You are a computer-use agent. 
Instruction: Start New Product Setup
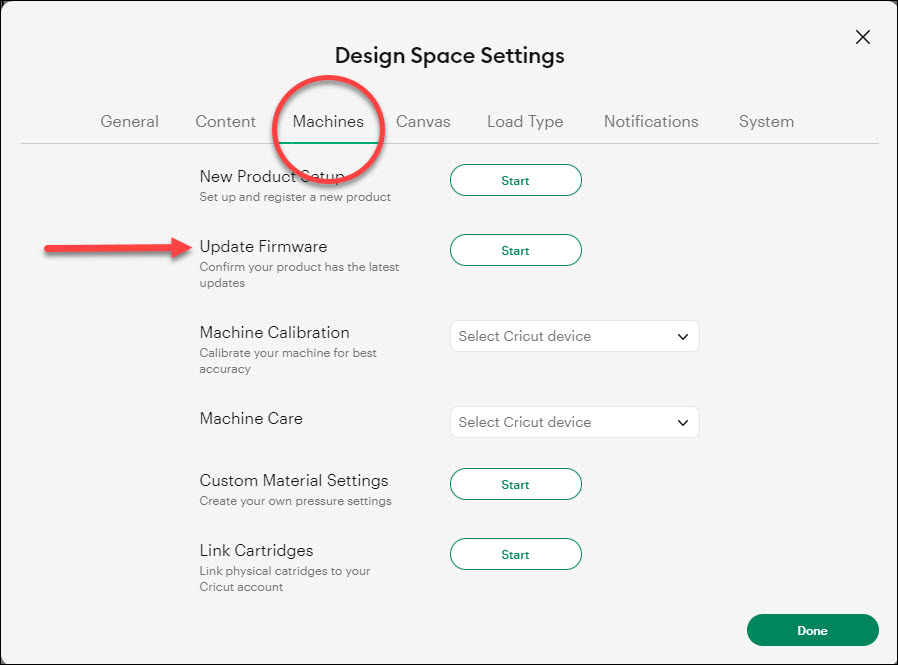click(515, 181)
